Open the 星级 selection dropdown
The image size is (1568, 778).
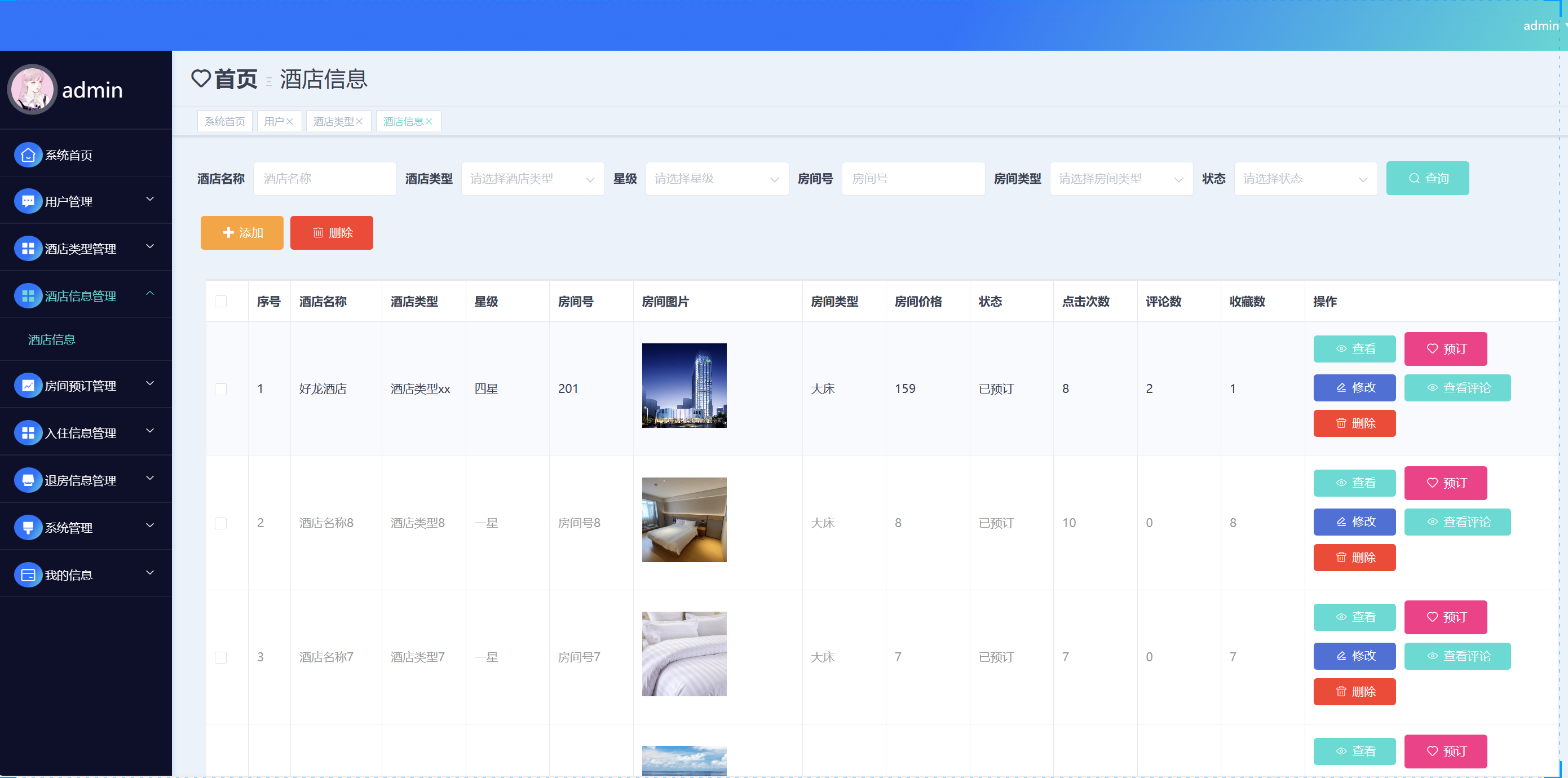pos(717,179)
